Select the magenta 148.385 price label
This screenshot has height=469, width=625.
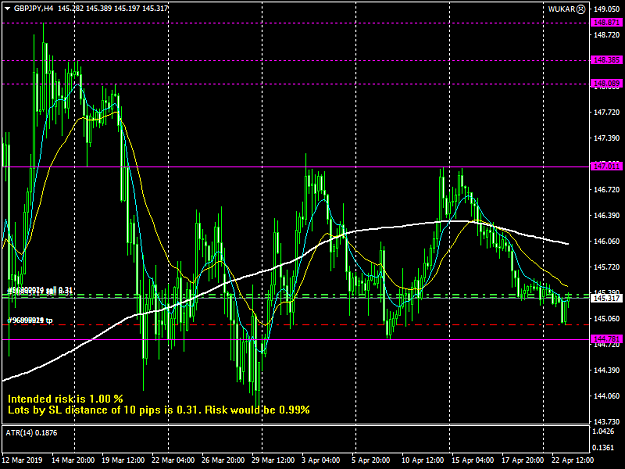(x=606, y=60)
